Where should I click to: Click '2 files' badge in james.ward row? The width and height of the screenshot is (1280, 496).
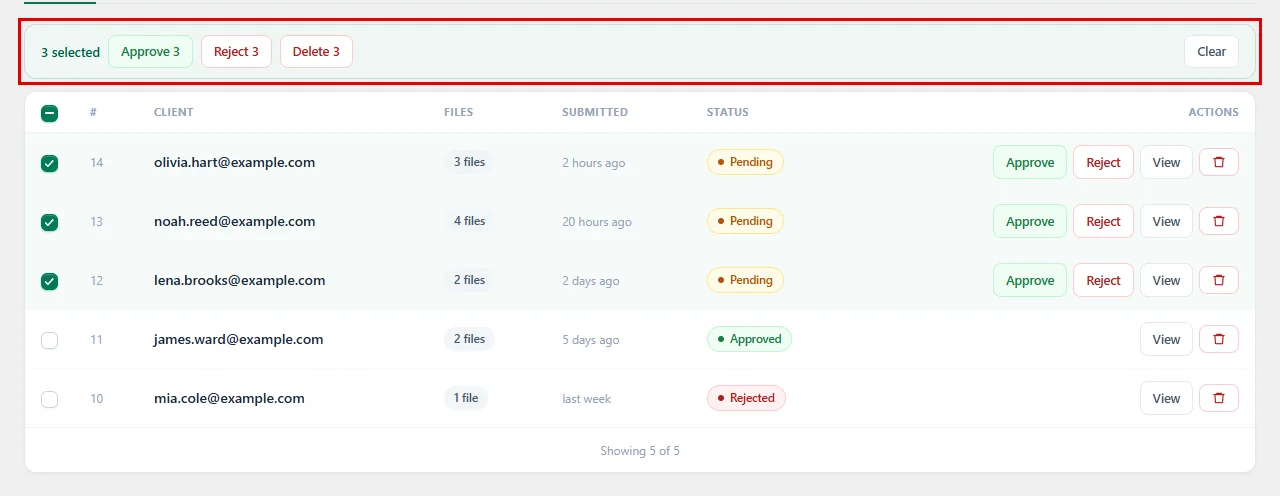point(469,339)
